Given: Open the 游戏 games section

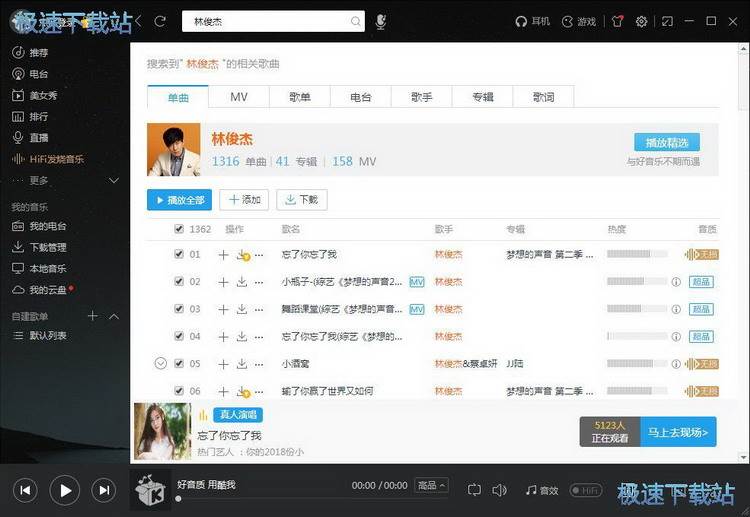Looking at the screenshot, I should pos(579,21).
